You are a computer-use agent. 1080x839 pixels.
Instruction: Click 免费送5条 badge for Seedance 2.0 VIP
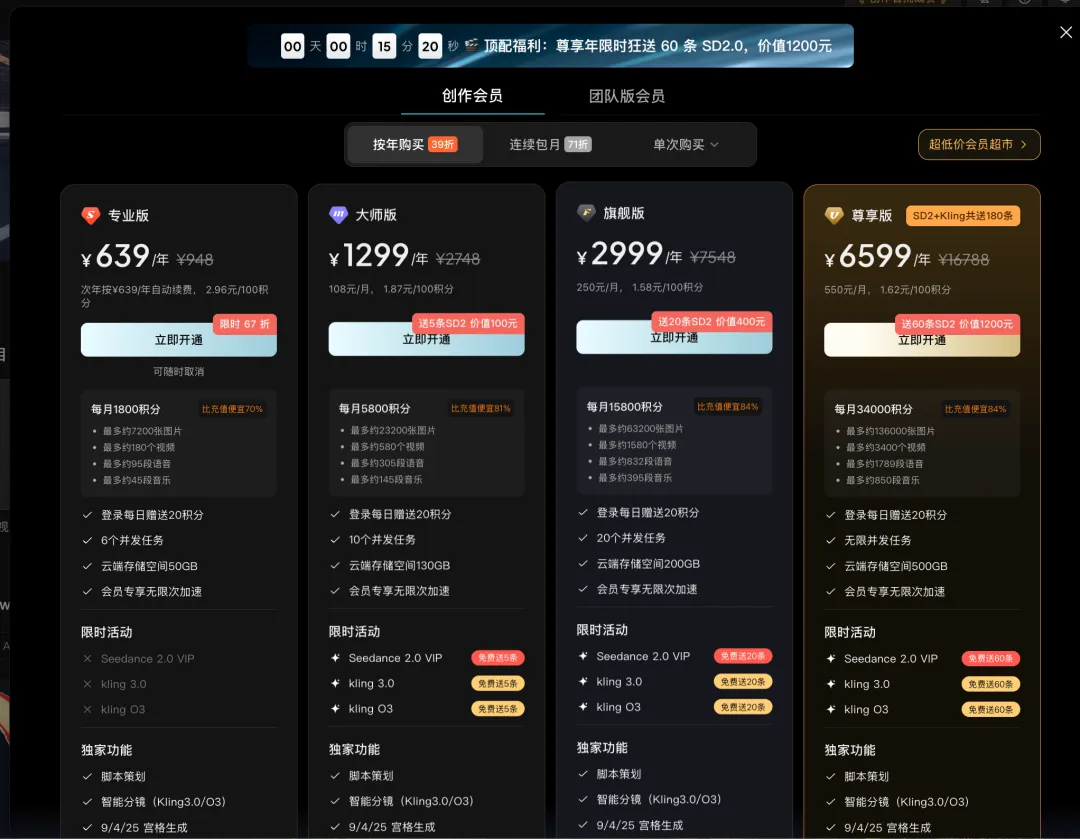tap(497, 658)
